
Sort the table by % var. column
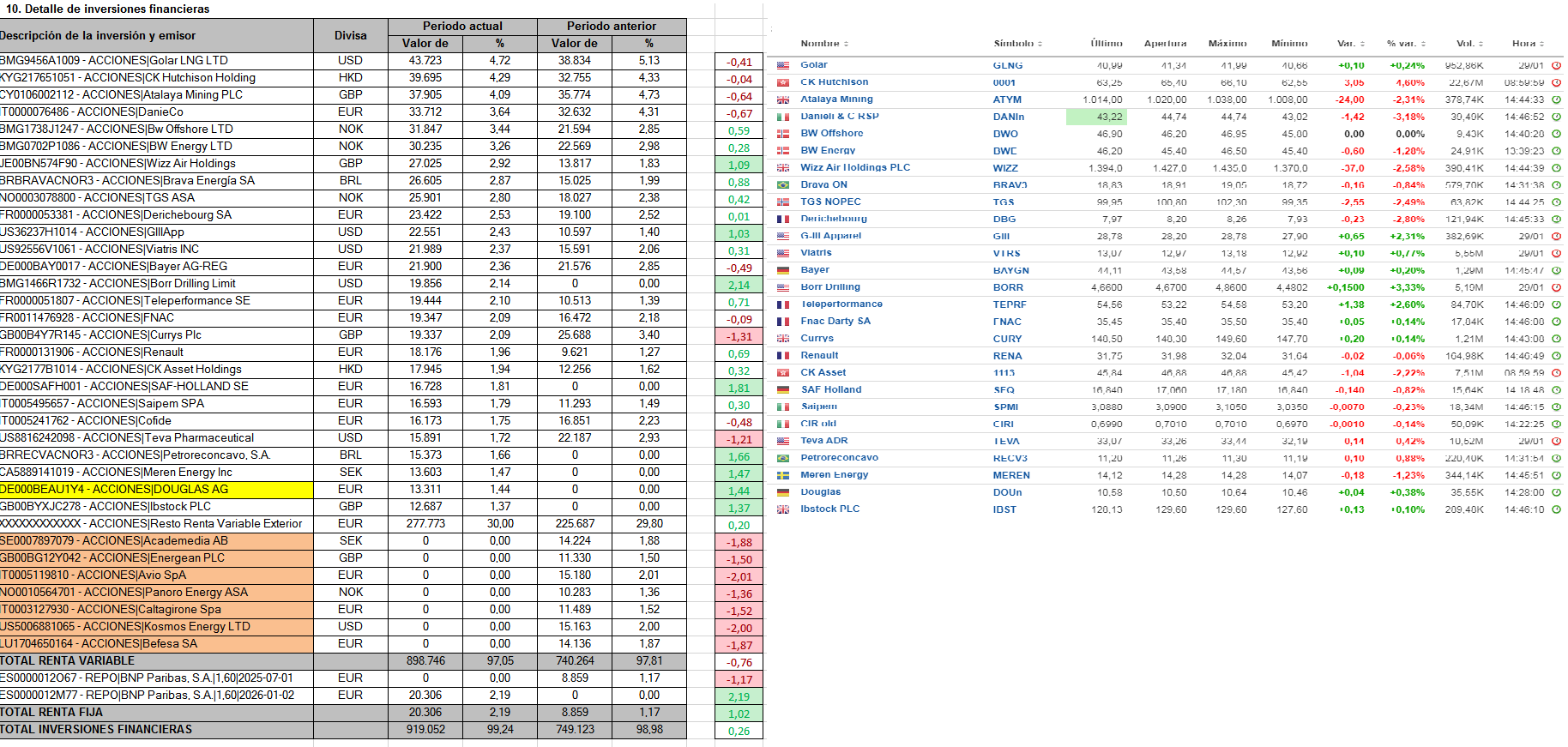click(1405, 44)
